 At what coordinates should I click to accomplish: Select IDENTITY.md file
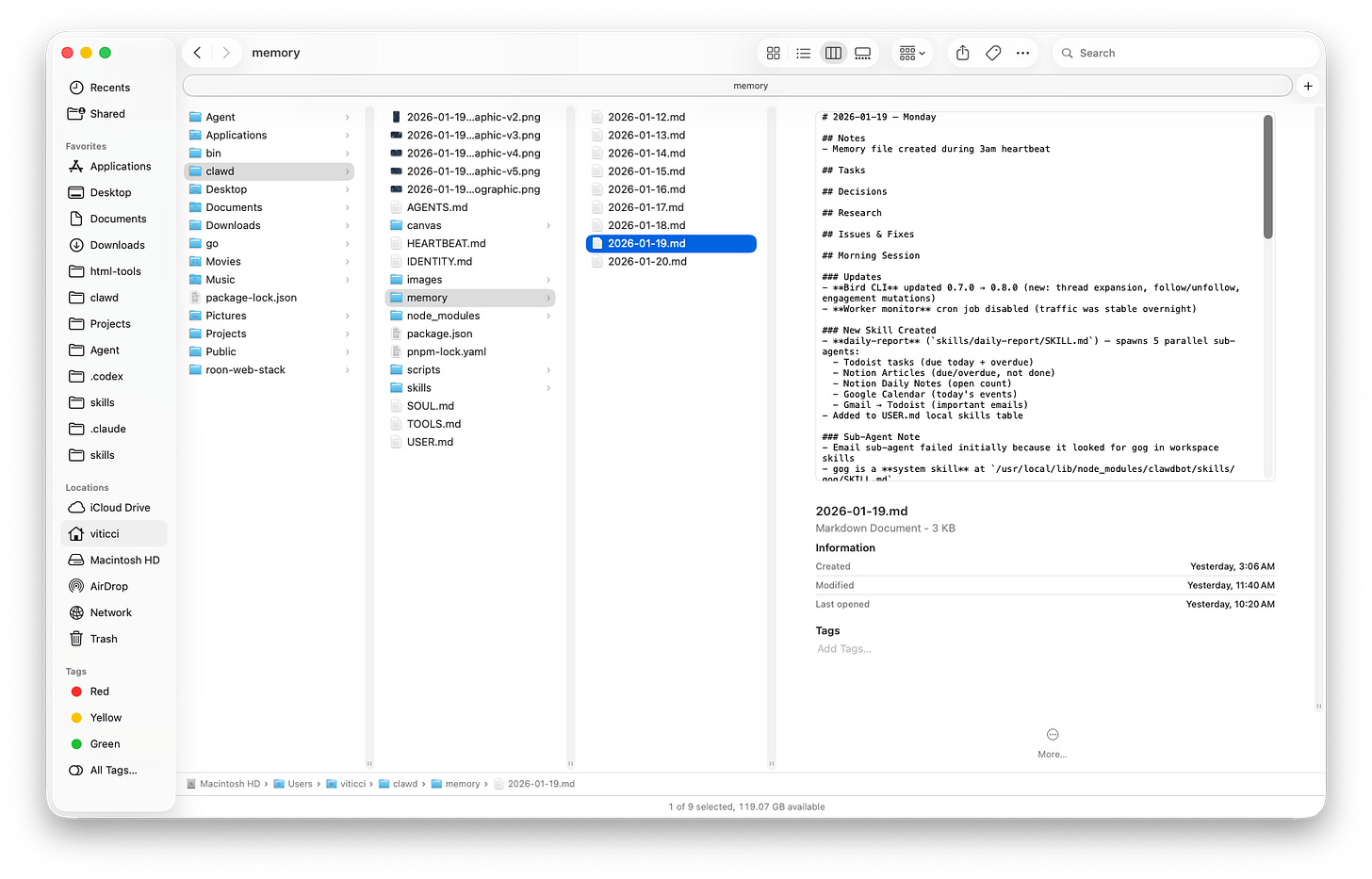pos(469,262)
